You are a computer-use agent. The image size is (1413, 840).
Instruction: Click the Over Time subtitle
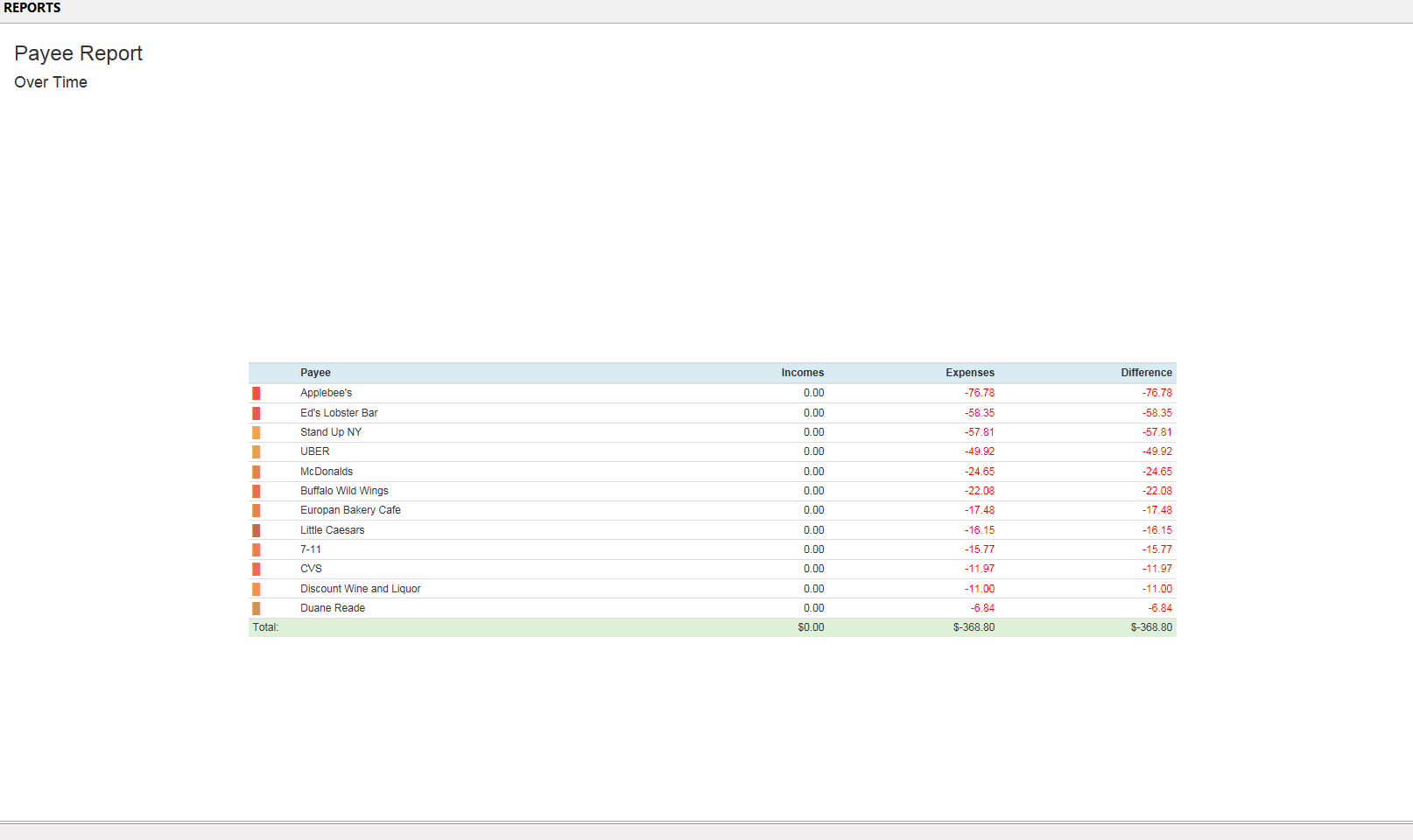[x=51, y=82]
